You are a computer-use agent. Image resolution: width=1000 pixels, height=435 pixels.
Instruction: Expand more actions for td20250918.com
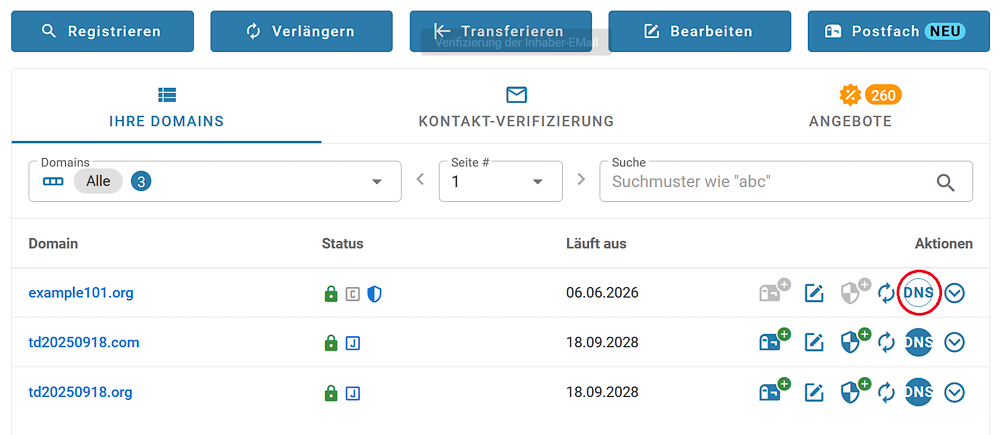[x=955, y=343]
